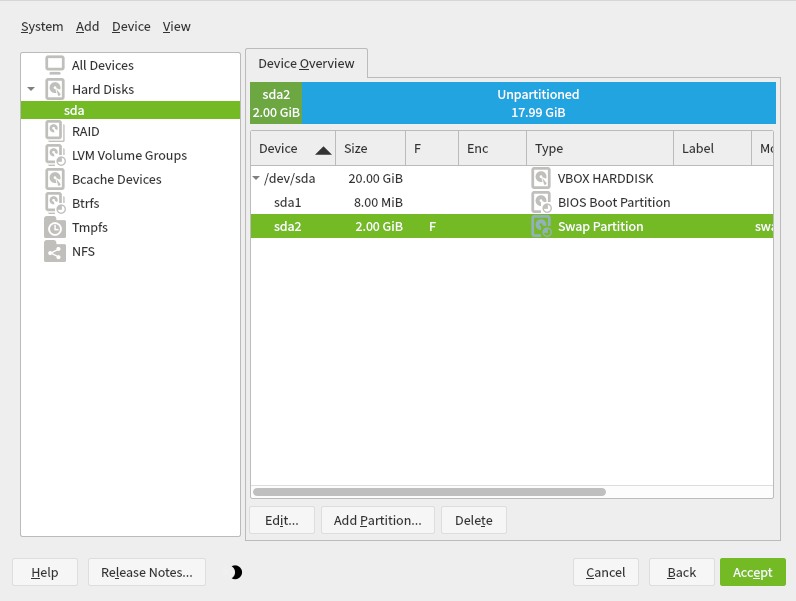Select All Devices in sidebar
Image resolution: width=796 pixels, height=601 pixels.
point(103,65)
